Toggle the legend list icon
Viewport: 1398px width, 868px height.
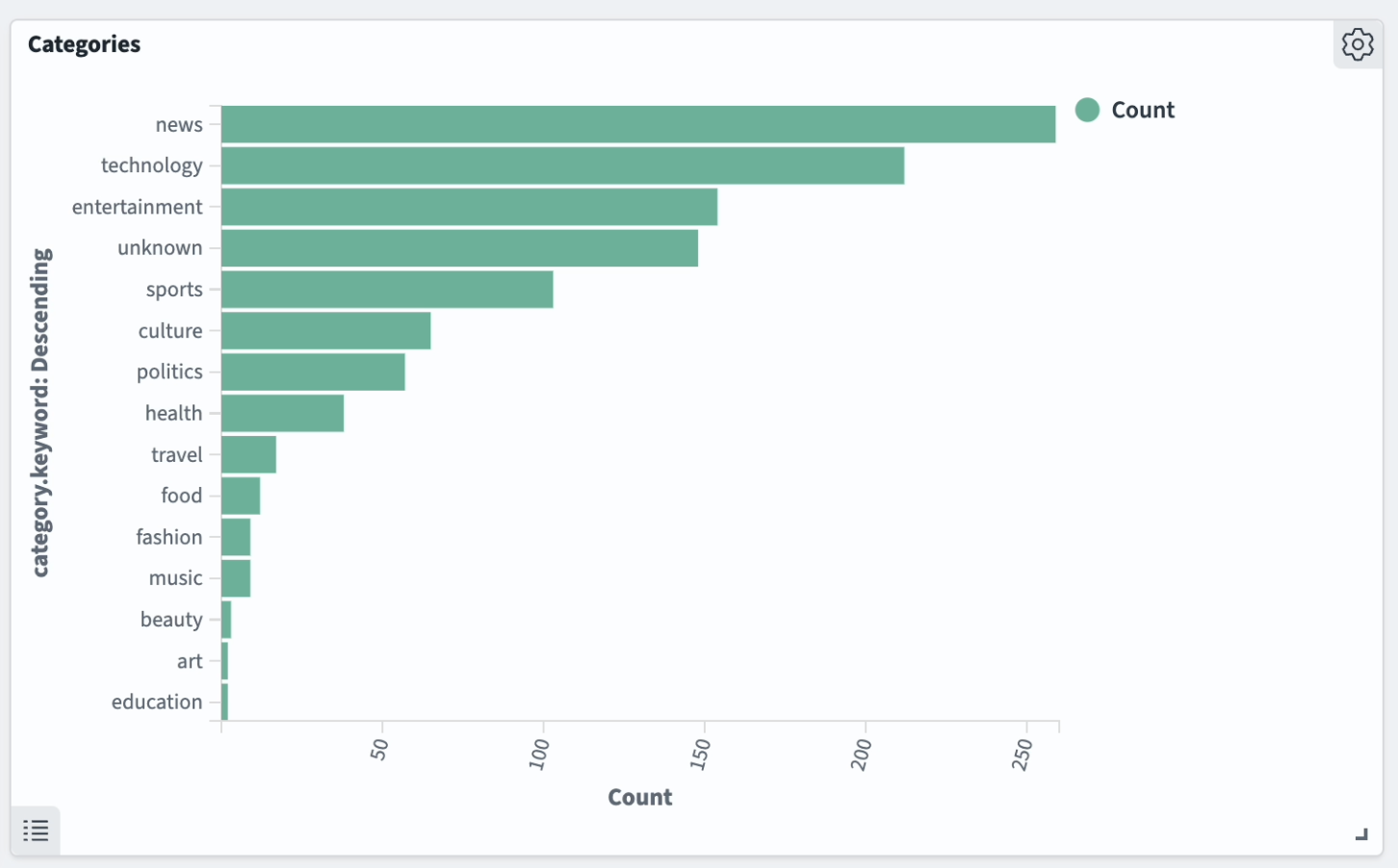click(x=36, y=830)
